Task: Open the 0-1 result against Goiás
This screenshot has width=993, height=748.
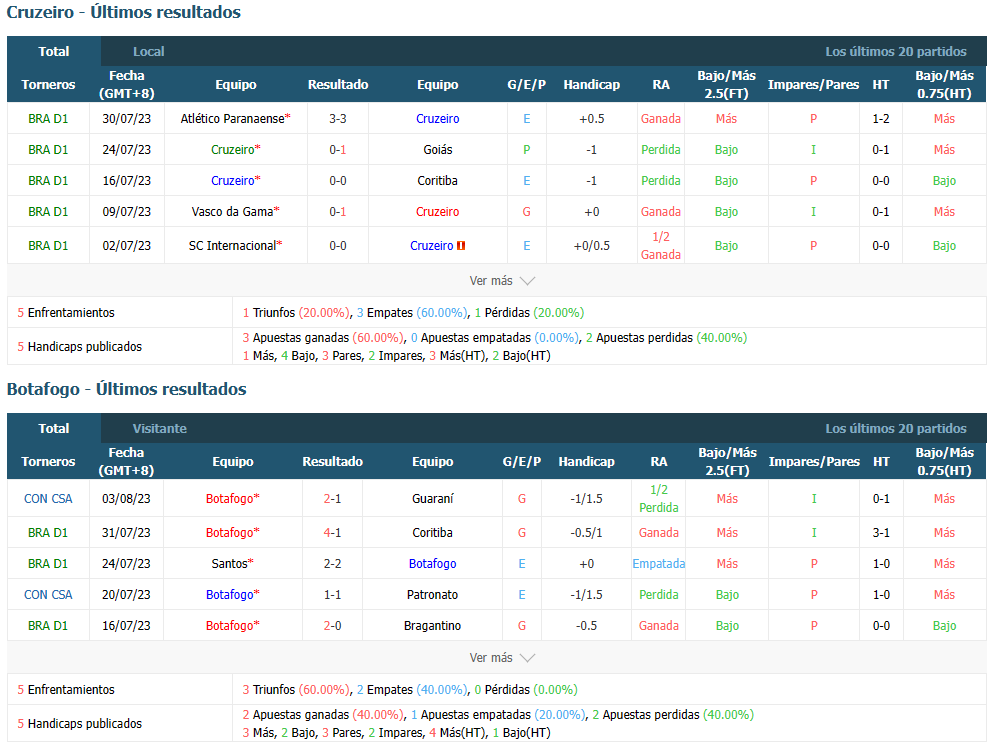Action: pyautogui.click(x=338, y=149)
